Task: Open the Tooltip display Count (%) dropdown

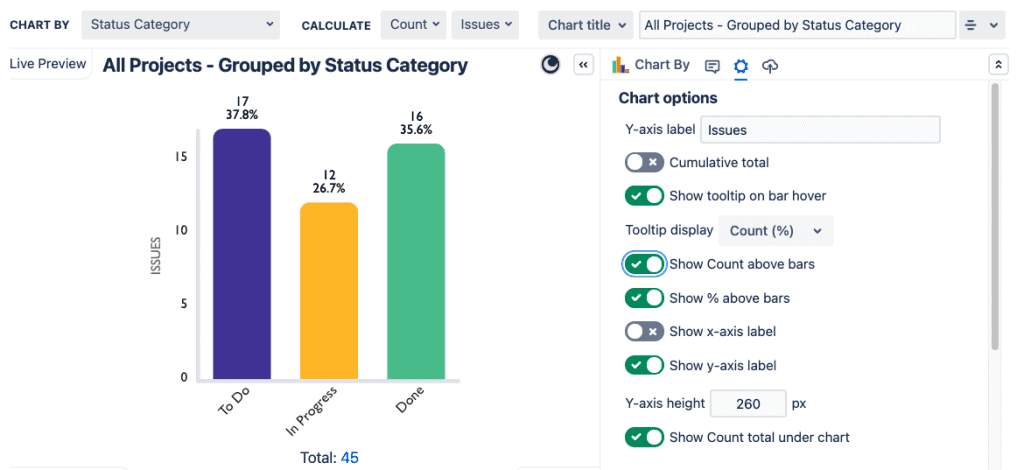Action: tap(775, 231)
